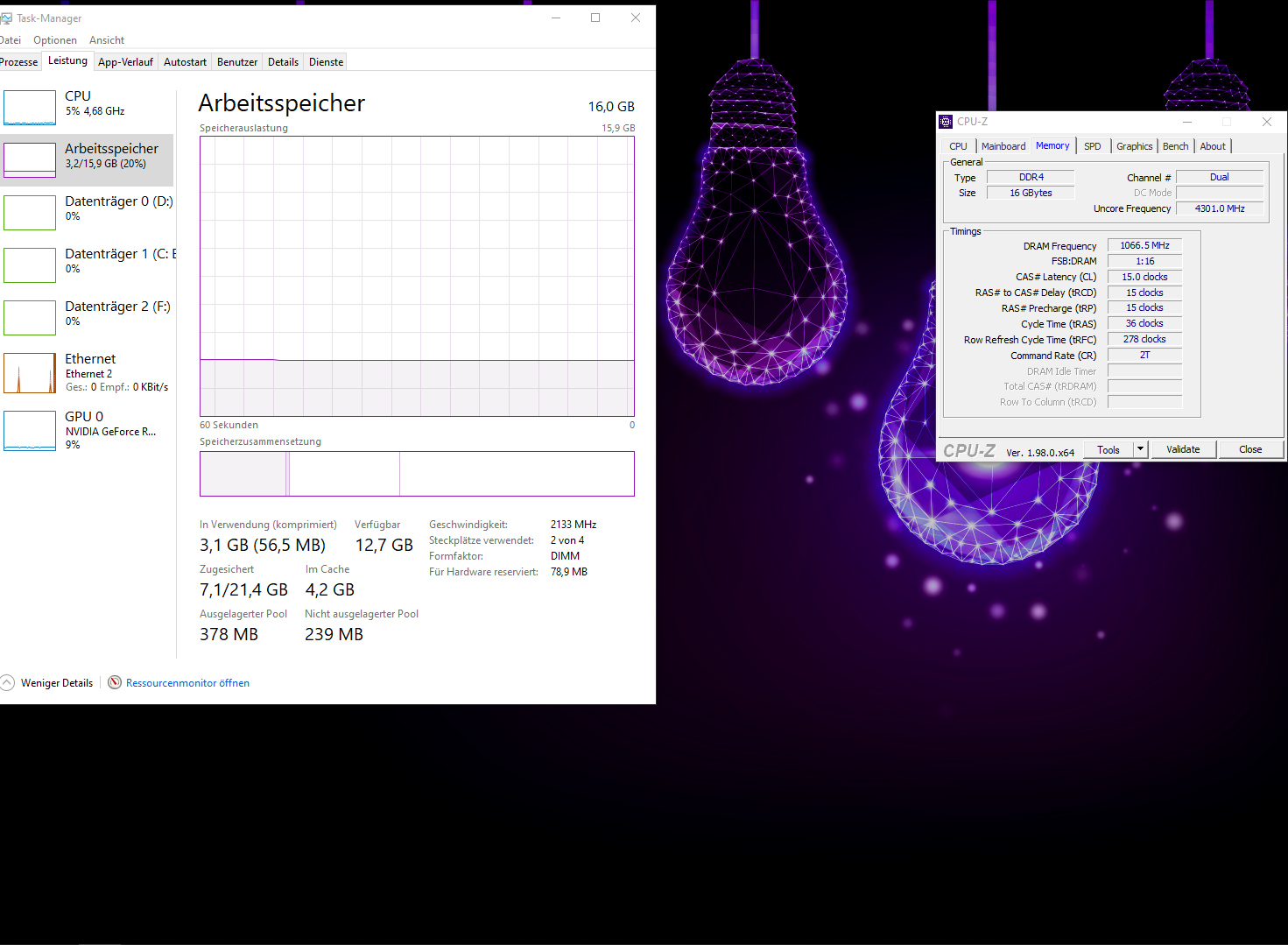The image size is (1288, 945).
Task: Open the Ansicht menu
Action: coord(107,40)
